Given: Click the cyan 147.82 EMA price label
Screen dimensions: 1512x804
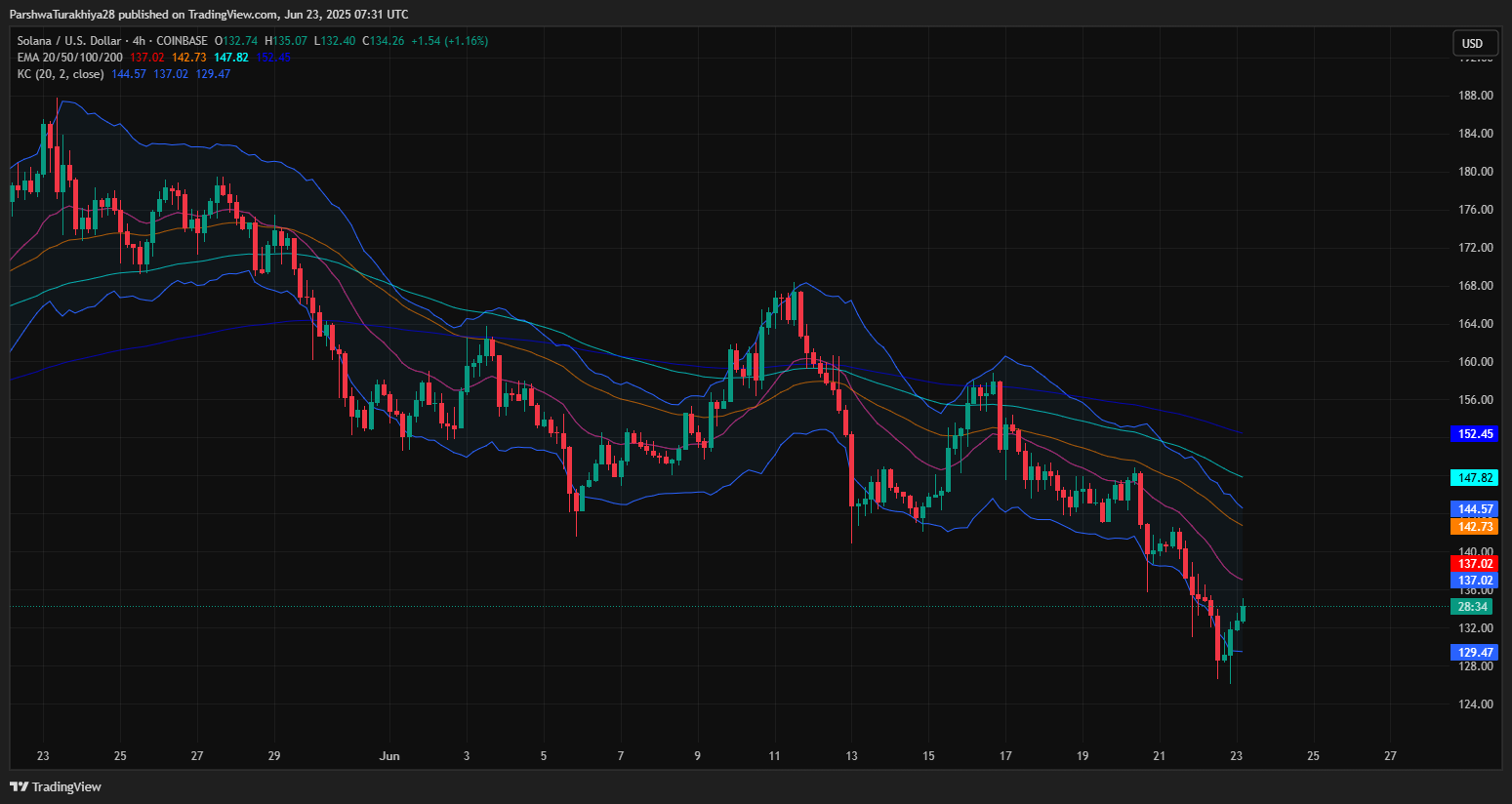Looking at the screenshot, I should coord(1475,478).
